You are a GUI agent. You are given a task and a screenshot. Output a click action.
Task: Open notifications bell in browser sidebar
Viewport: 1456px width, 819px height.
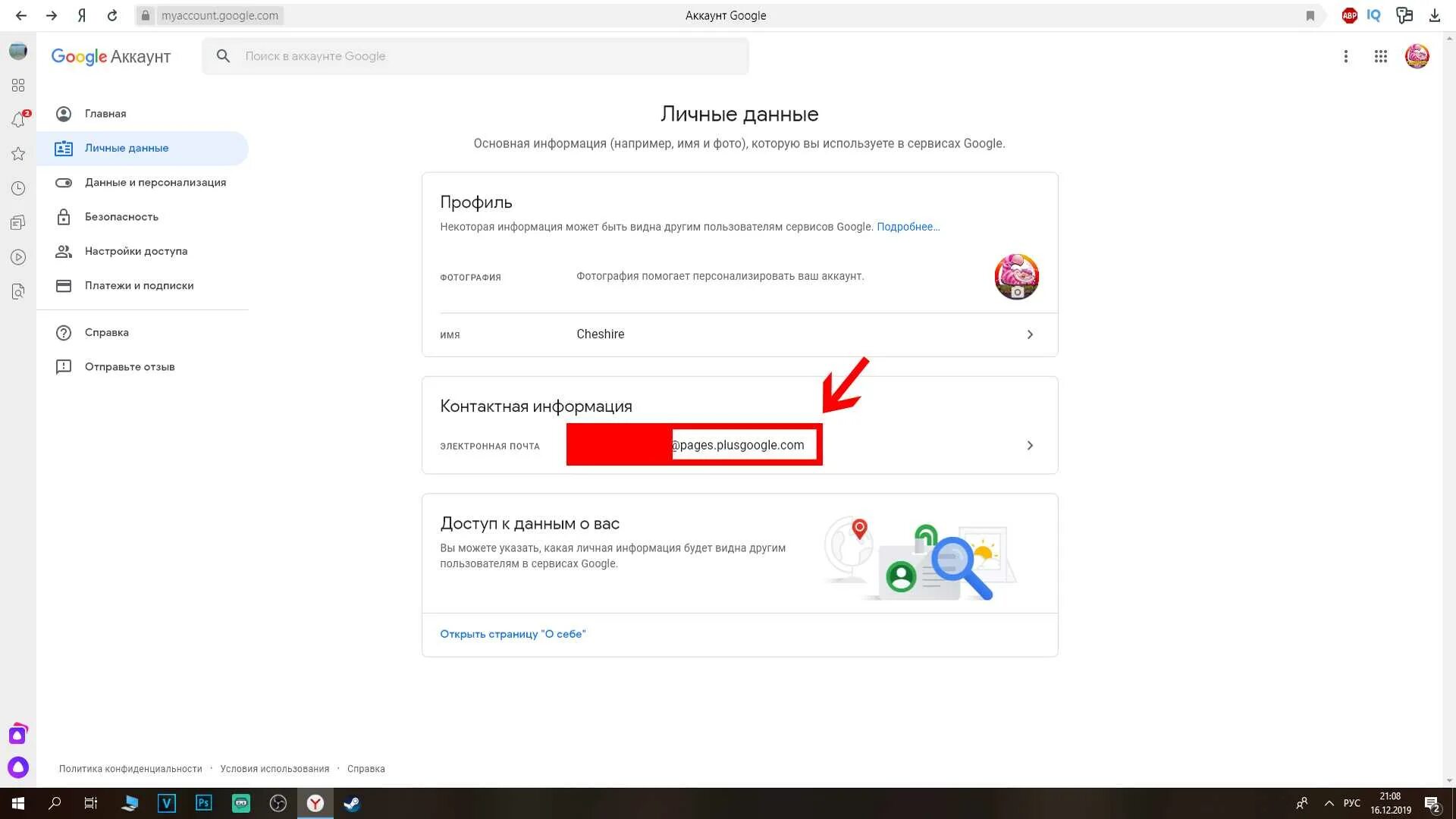click(18, 120)
